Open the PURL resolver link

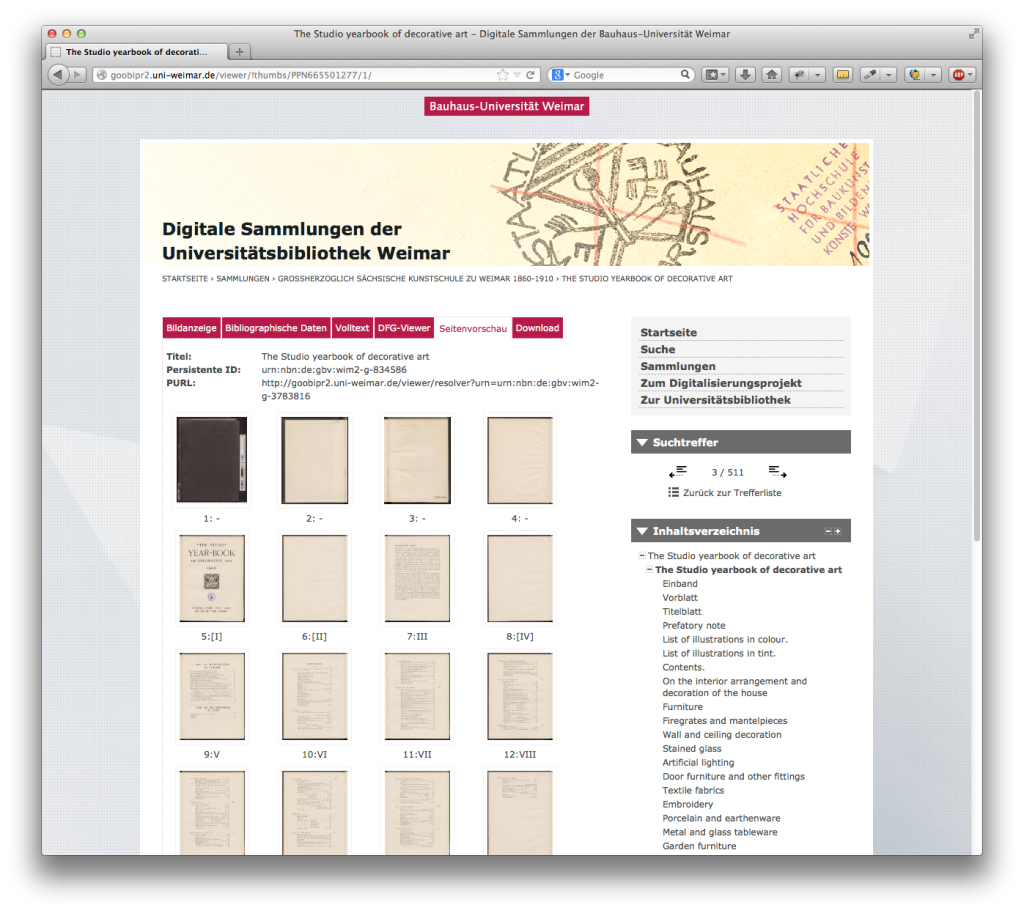pyautogui.click(x=430, y=389)
